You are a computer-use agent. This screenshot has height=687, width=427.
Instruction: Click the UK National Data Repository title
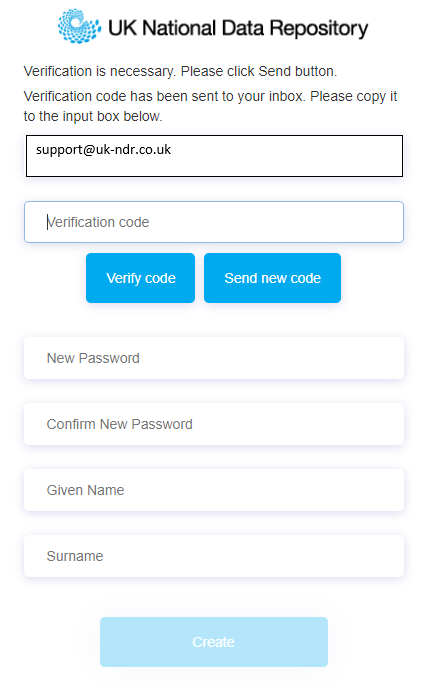tap(238, 28)
